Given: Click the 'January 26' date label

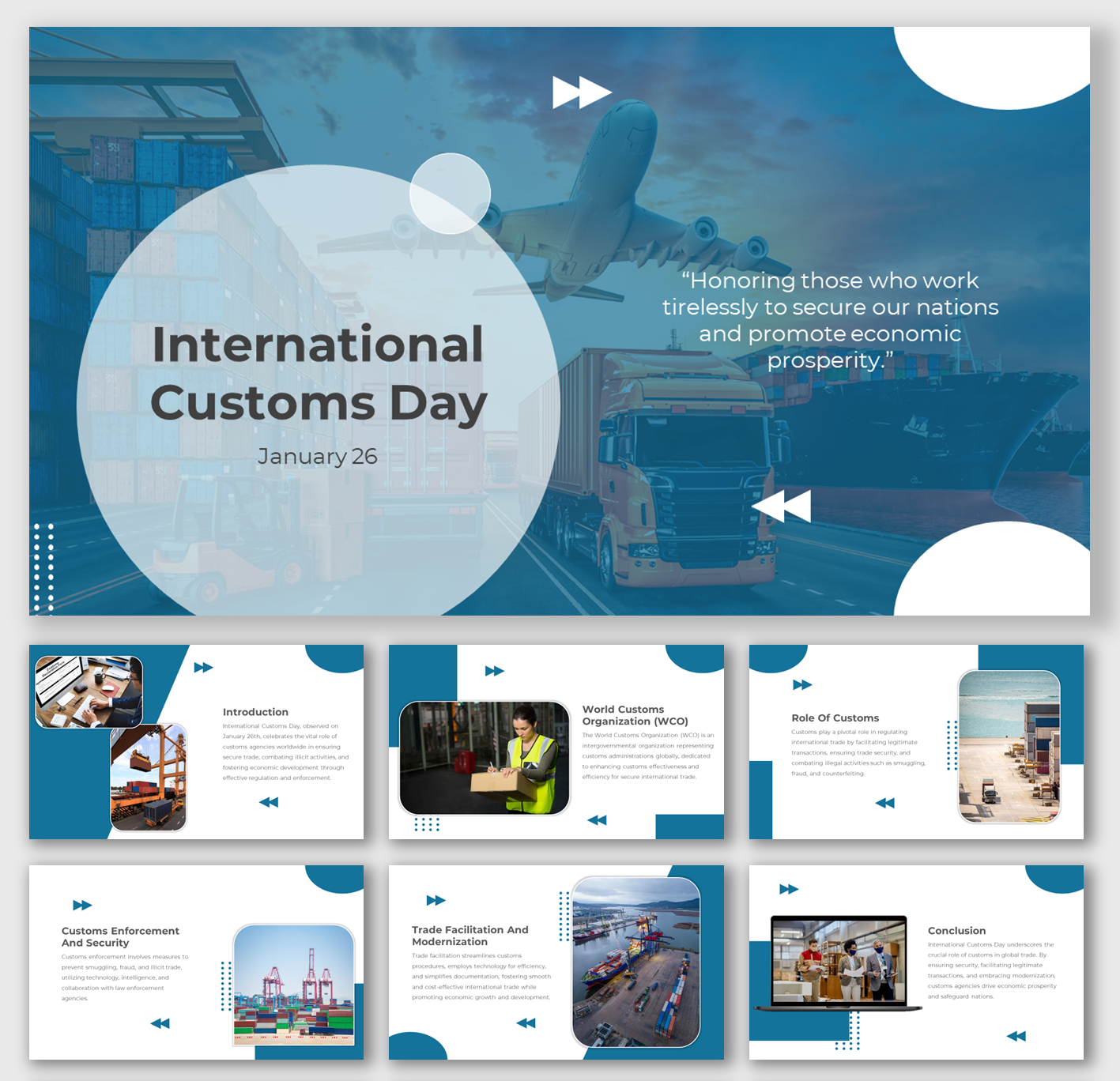Looking at the screenshot, I should coord(318,456).
